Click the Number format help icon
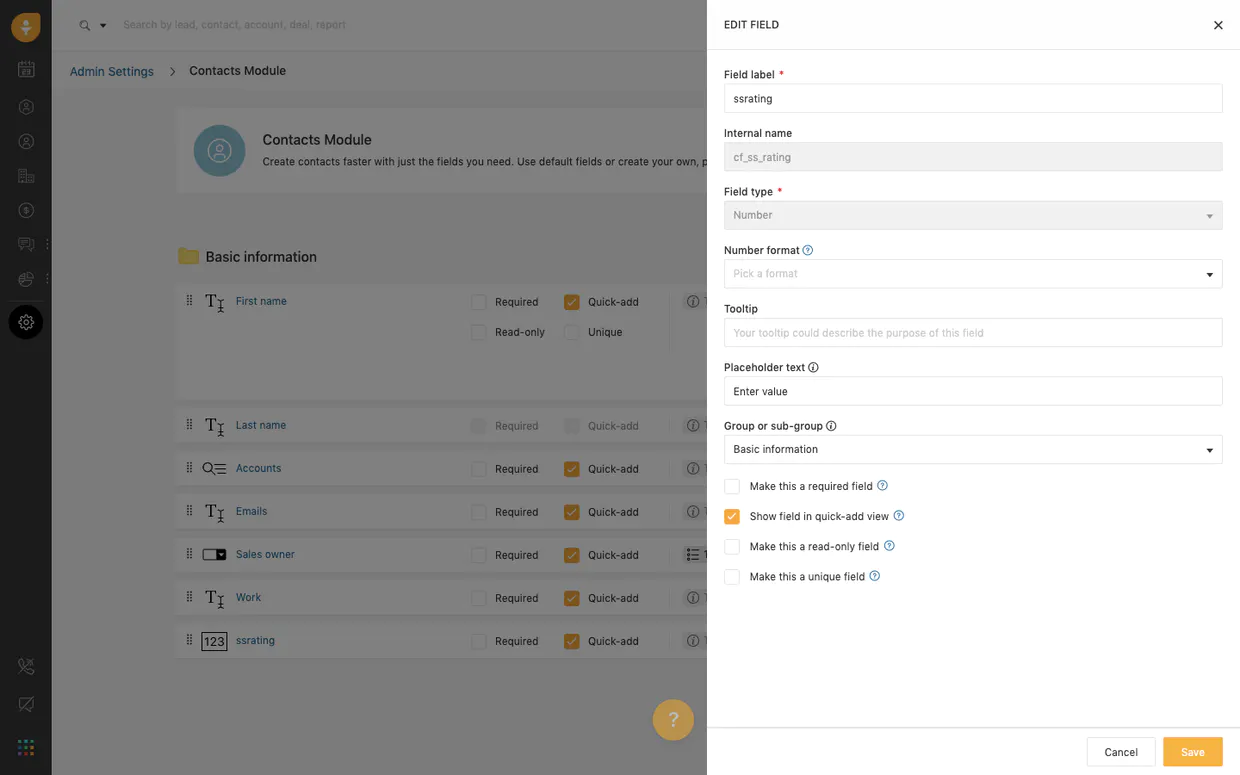Image resolution: width=1240 pixels, height=775 pixels. point(808,250)
